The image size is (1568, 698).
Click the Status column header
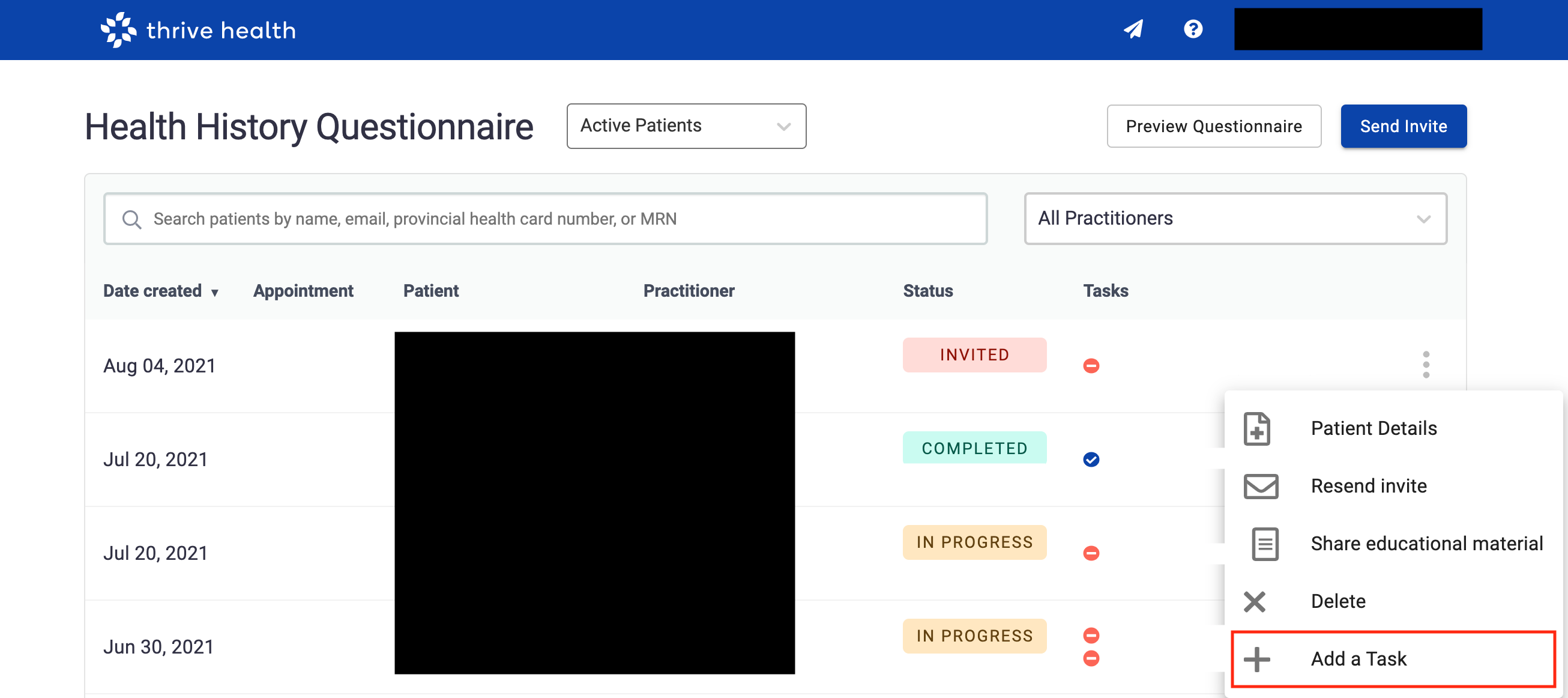(927, 291)
